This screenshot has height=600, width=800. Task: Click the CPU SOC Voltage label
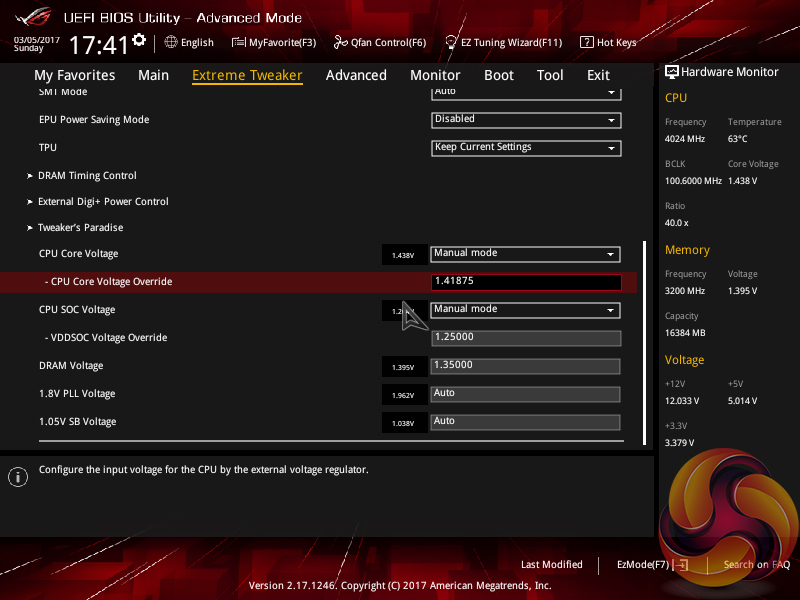(x=77, y=310)
